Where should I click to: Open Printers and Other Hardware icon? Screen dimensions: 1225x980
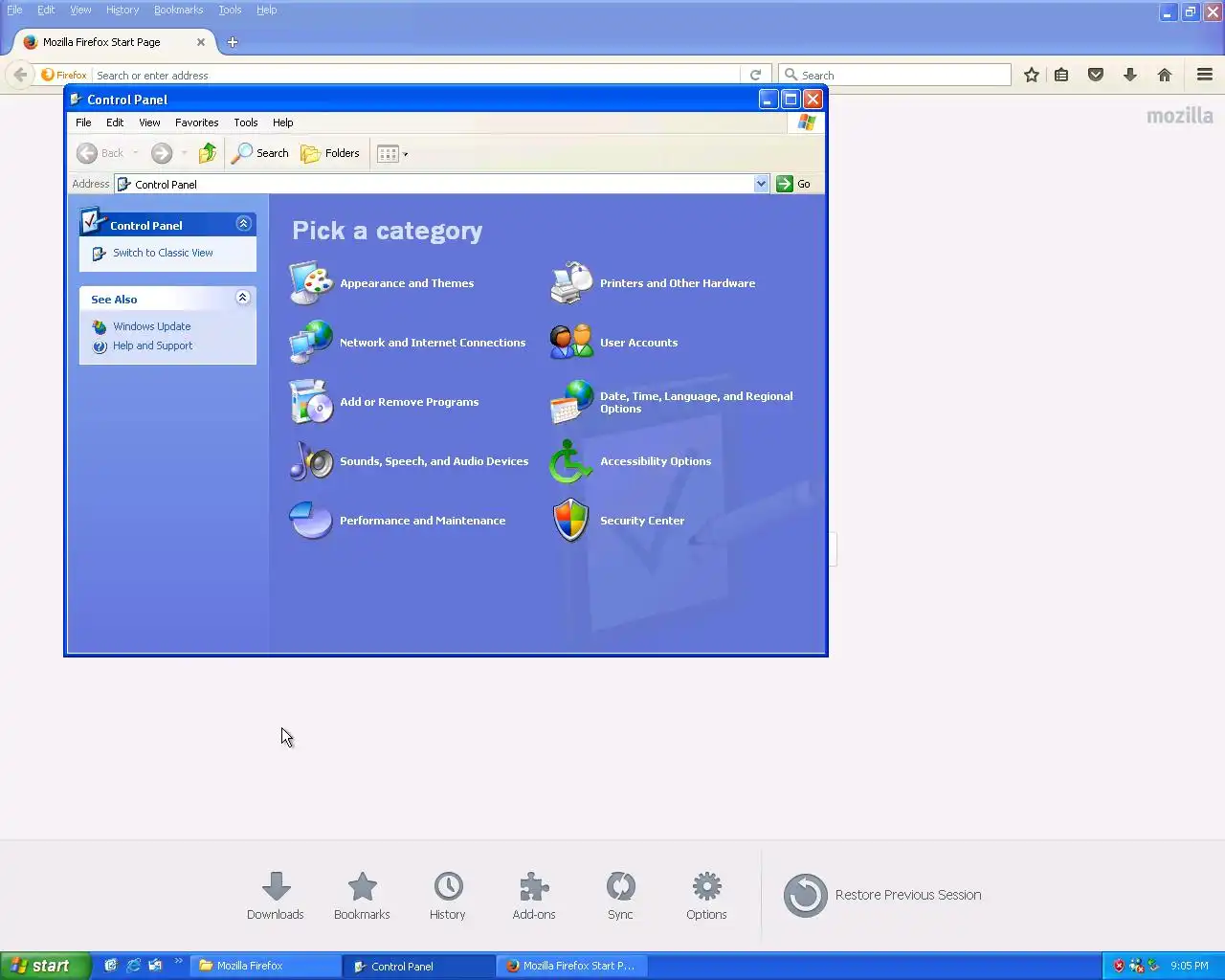pos(571,283)
